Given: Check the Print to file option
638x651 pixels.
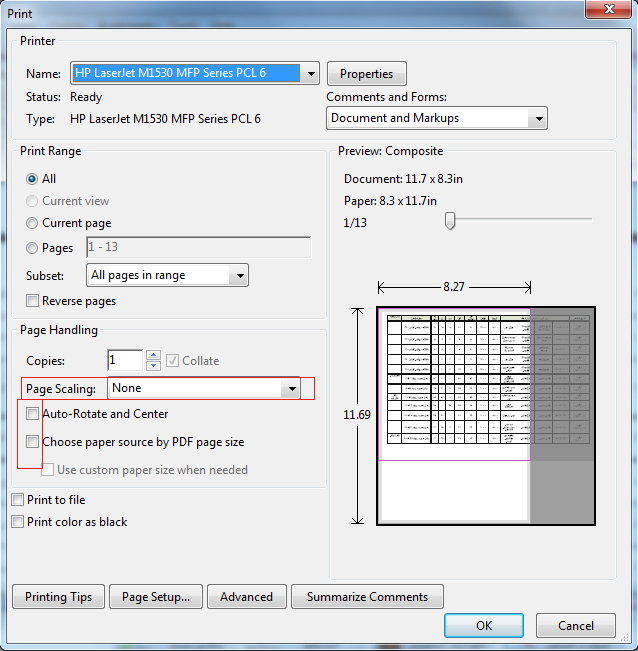Looking at the screenshot, I should pyautogui.click(x=17, y=500).
